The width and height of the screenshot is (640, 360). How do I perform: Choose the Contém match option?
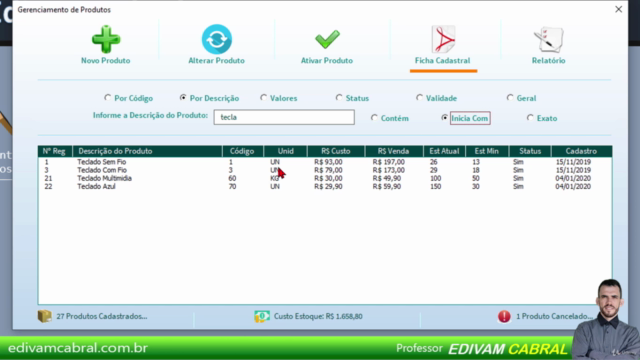tap(374, 118)
